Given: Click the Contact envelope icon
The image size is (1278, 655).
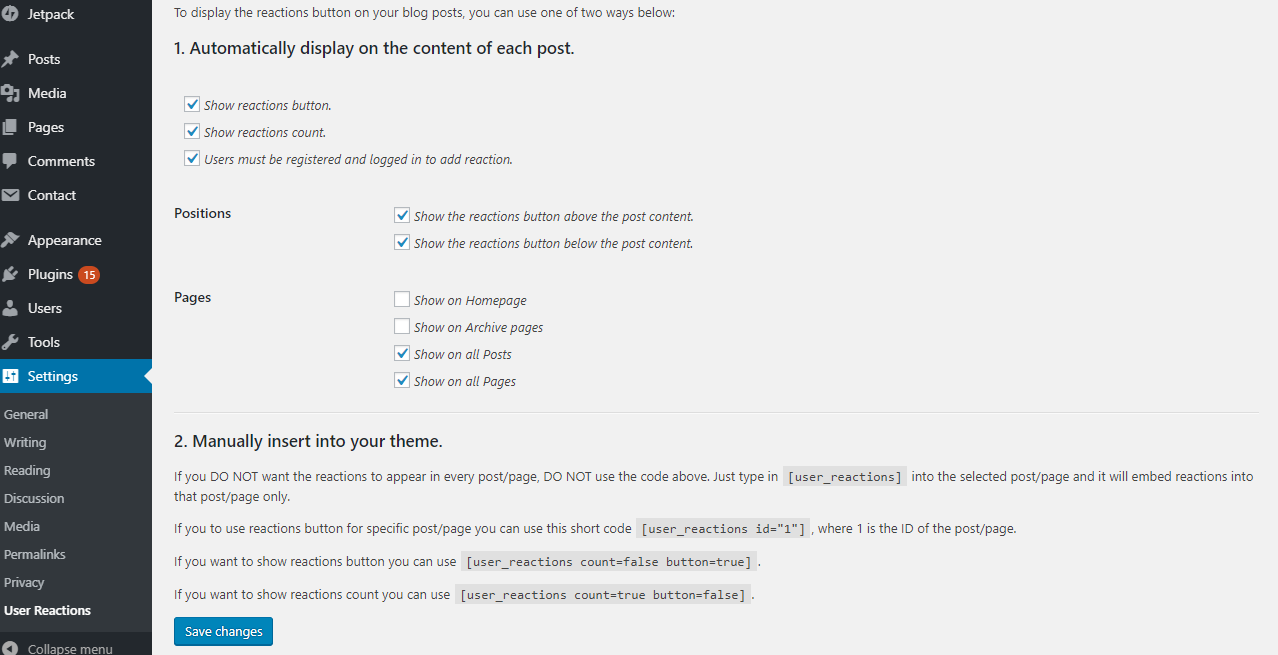Looking at the screenshot, I should point(11,195).
